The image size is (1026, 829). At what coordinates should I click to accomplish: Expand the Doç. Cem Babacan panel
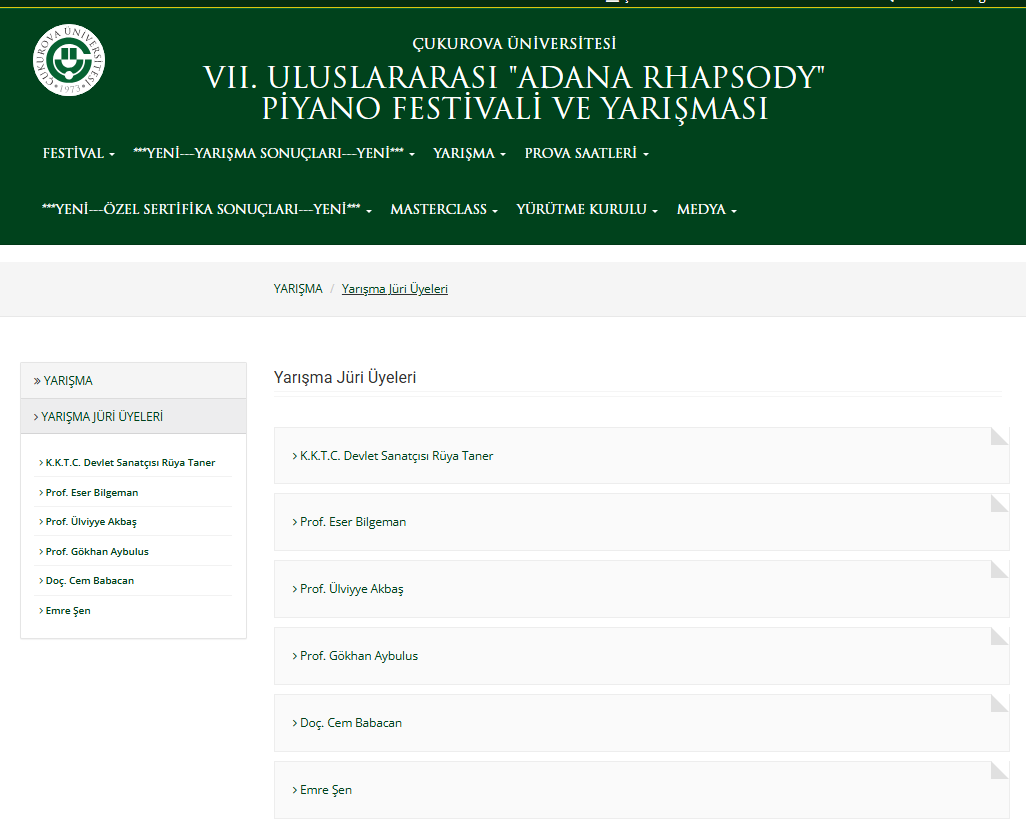tap(350, 723)
